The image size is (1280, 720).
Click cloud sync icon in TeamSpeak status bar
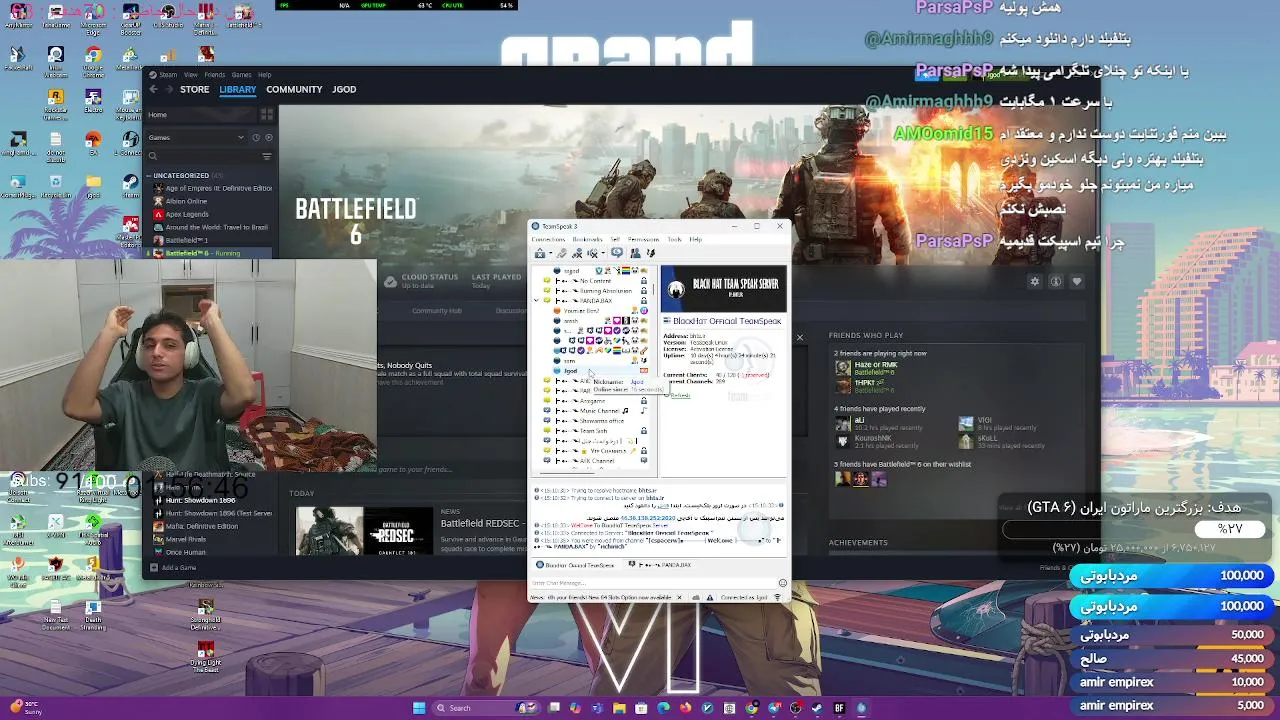tap(696, 598)
